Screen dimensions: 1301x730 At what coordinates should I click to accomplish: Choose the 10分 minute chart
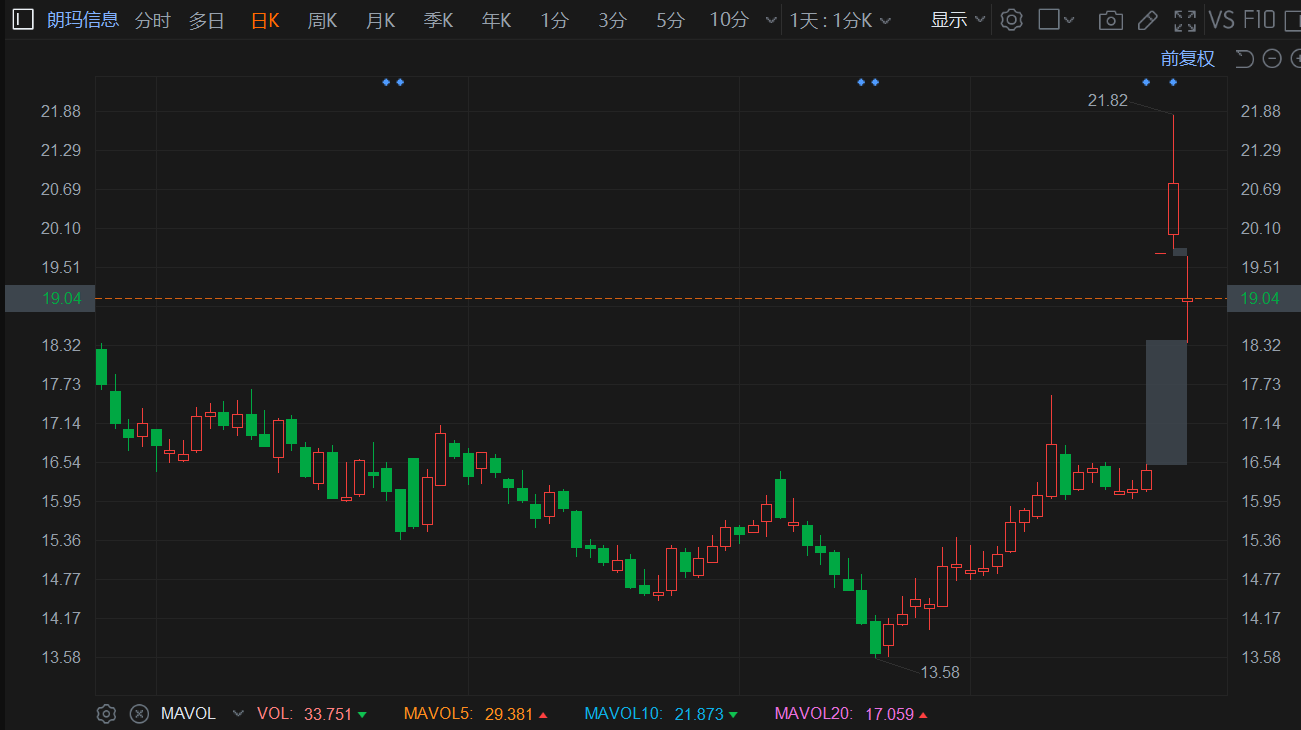pyautogui.click(x=729, y=20)
